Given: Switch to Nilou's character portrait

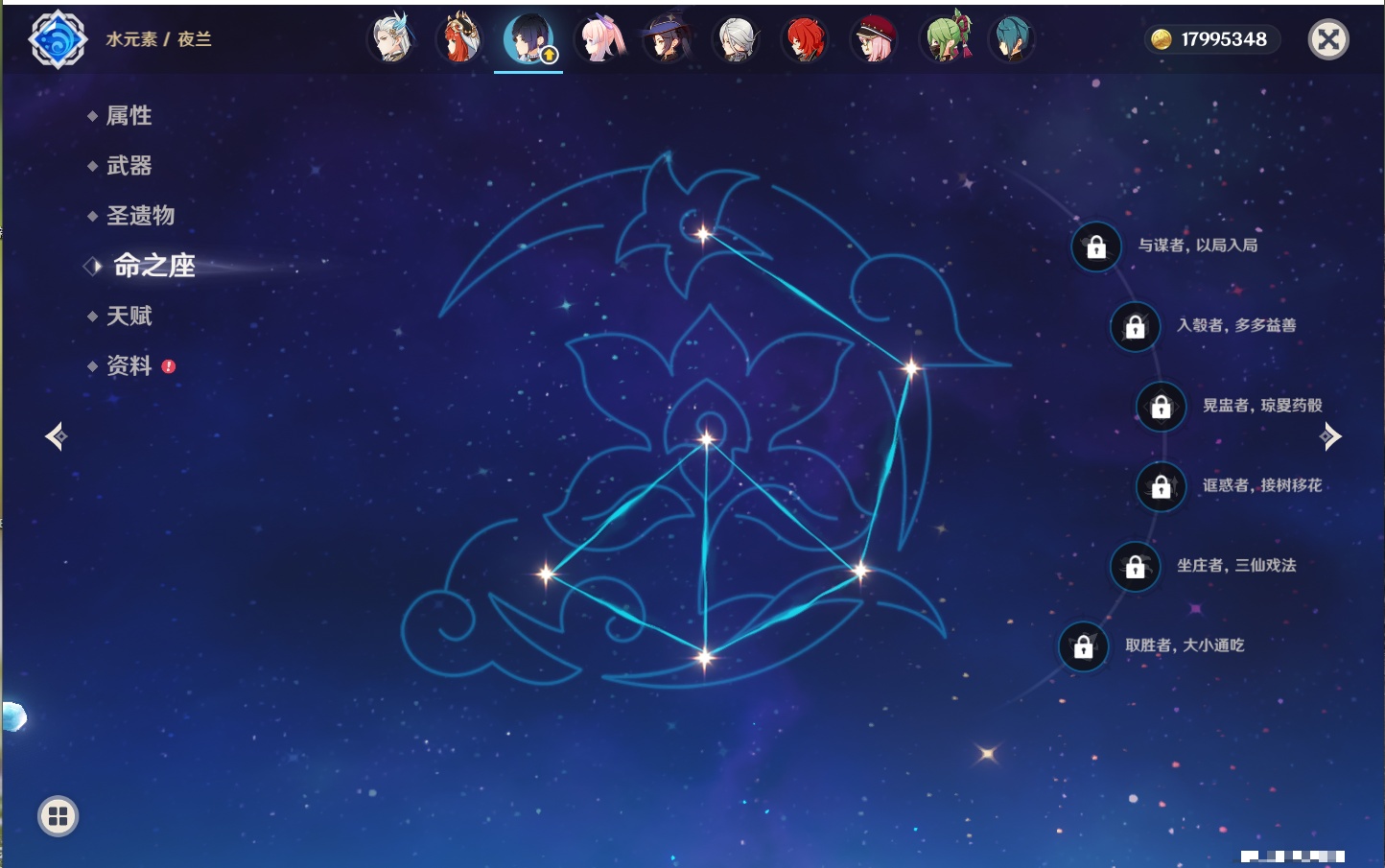Looking at the screenshot, I should click(460, 39).
